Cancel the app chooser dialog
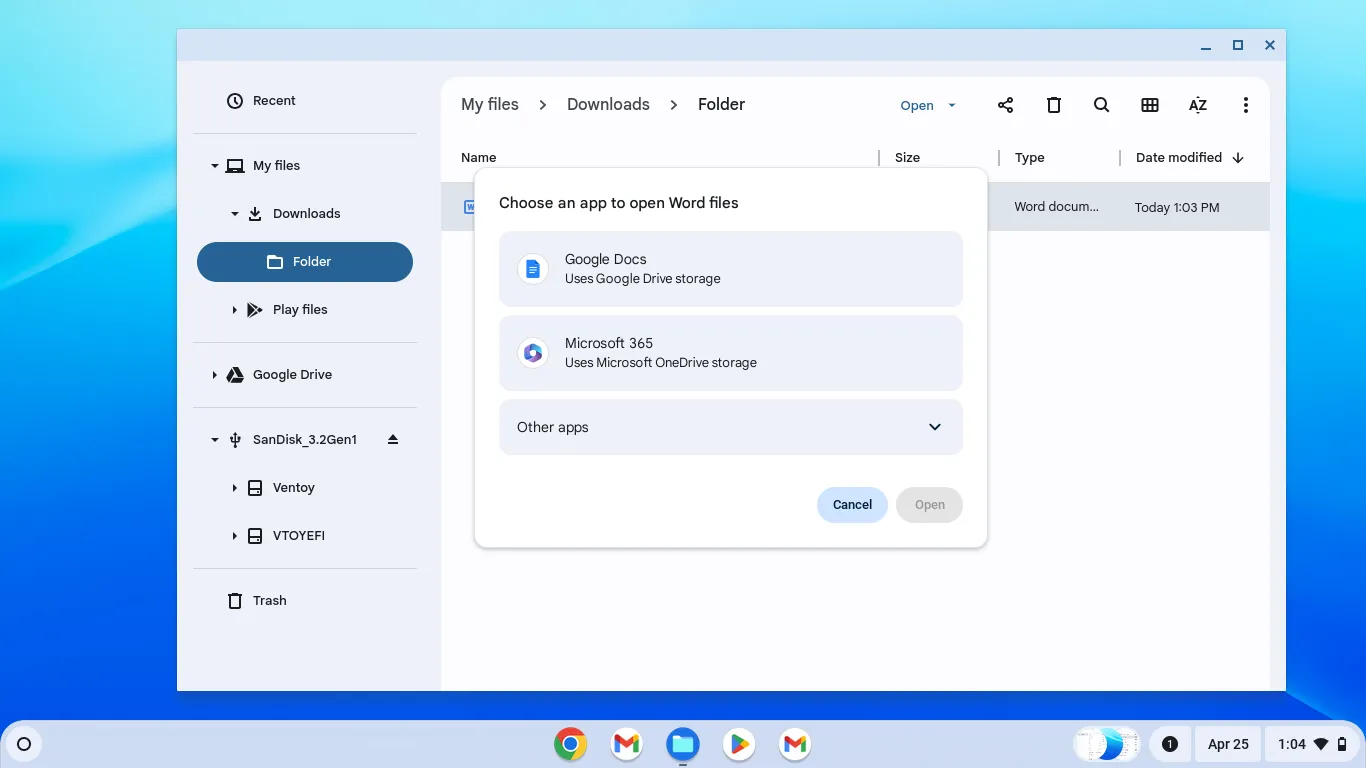 [852, 505]
